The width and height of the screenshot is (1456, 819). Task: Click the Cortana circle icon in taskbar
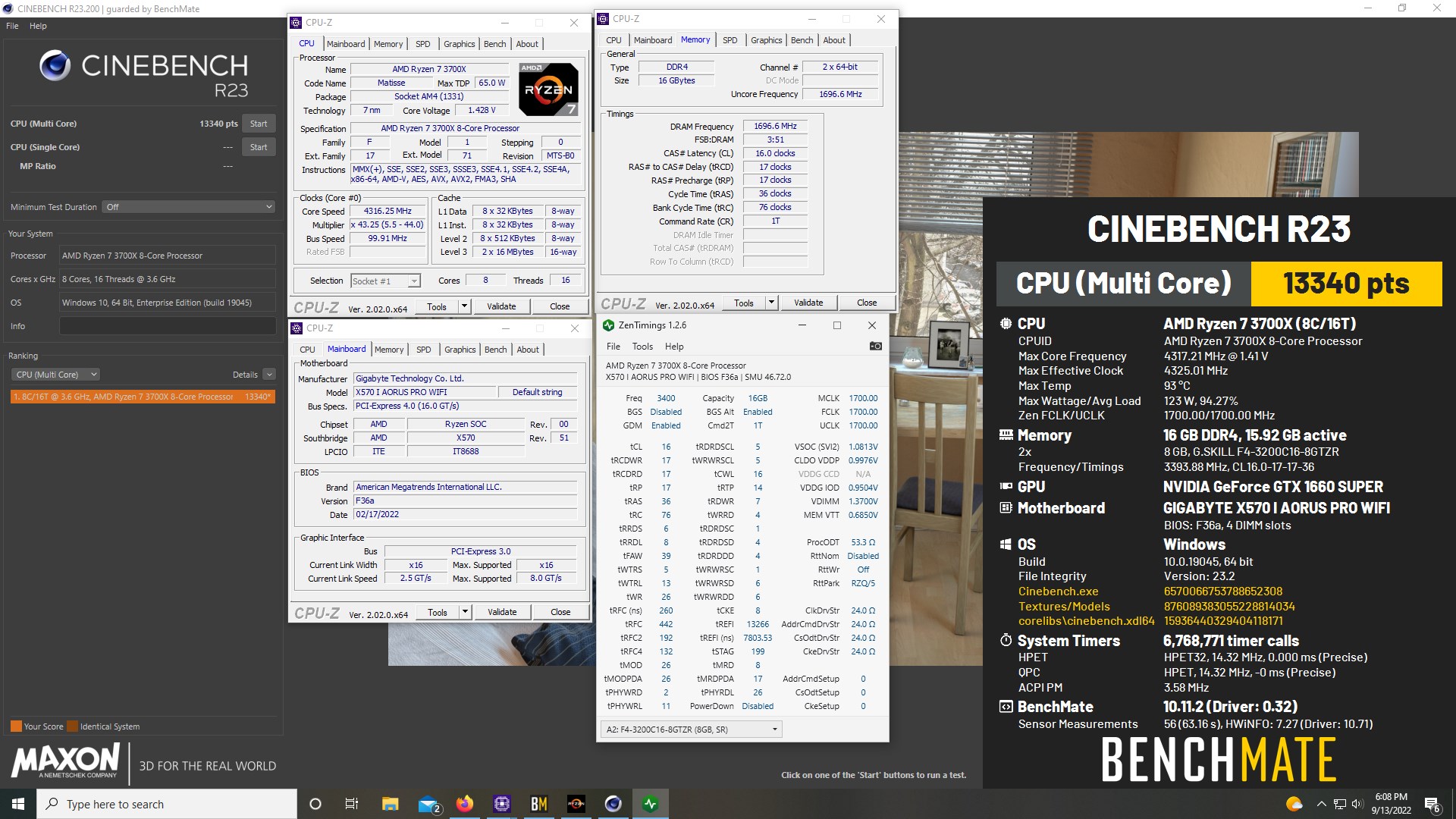click(x=315, y=804)
